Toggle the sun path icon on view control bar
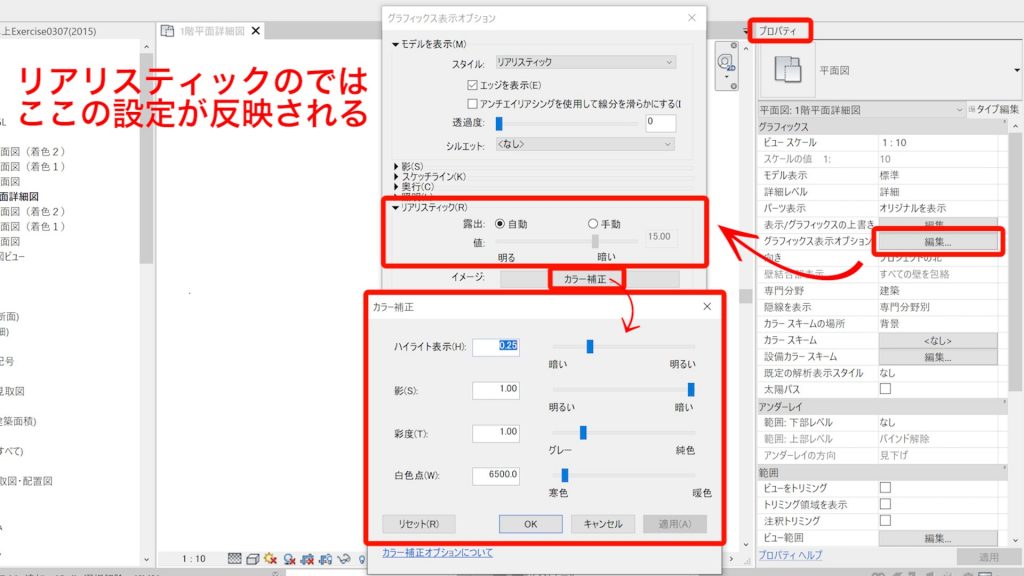The height and width of the screenshot is (576, 1024). 270,560
